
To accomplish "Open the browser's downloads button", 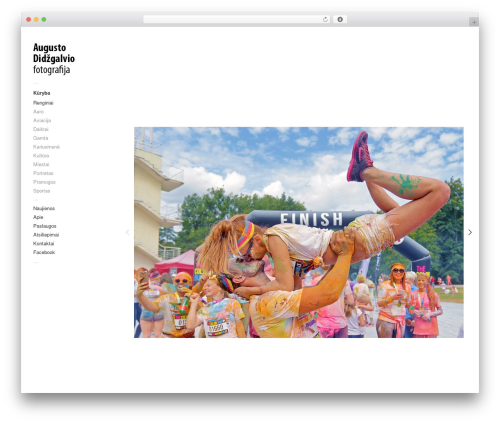I will [340, 20].
